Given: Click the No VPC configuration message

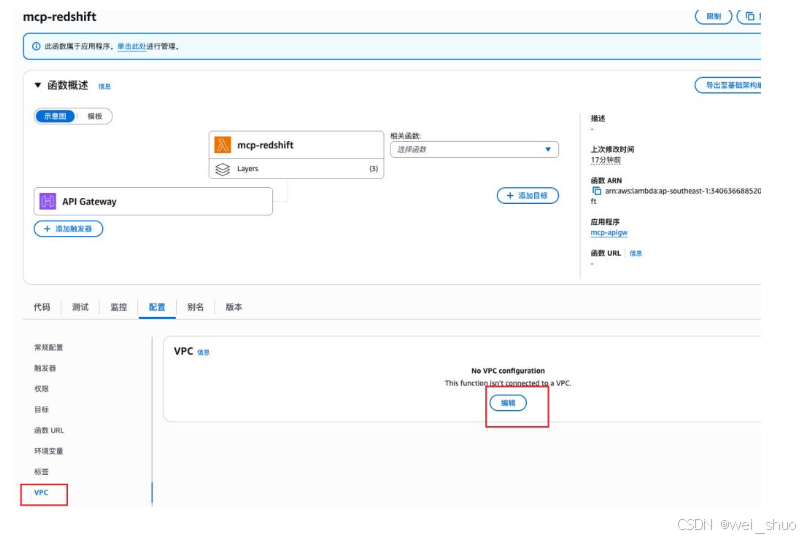Looking at the screenshot, I should [x=508, y=370].
